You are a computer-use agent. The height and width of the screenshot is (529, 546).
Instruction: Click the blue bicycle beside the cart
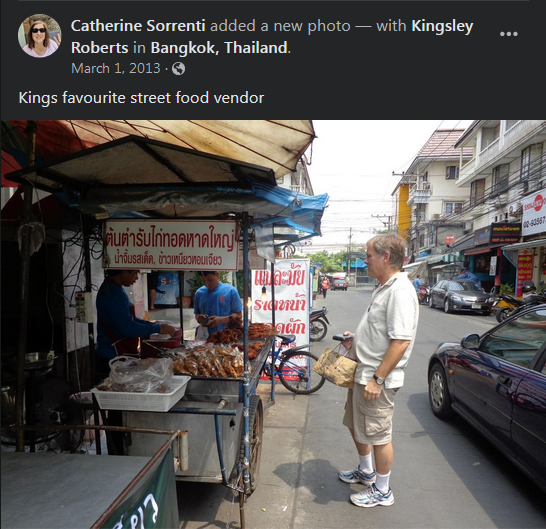(294, 365)
